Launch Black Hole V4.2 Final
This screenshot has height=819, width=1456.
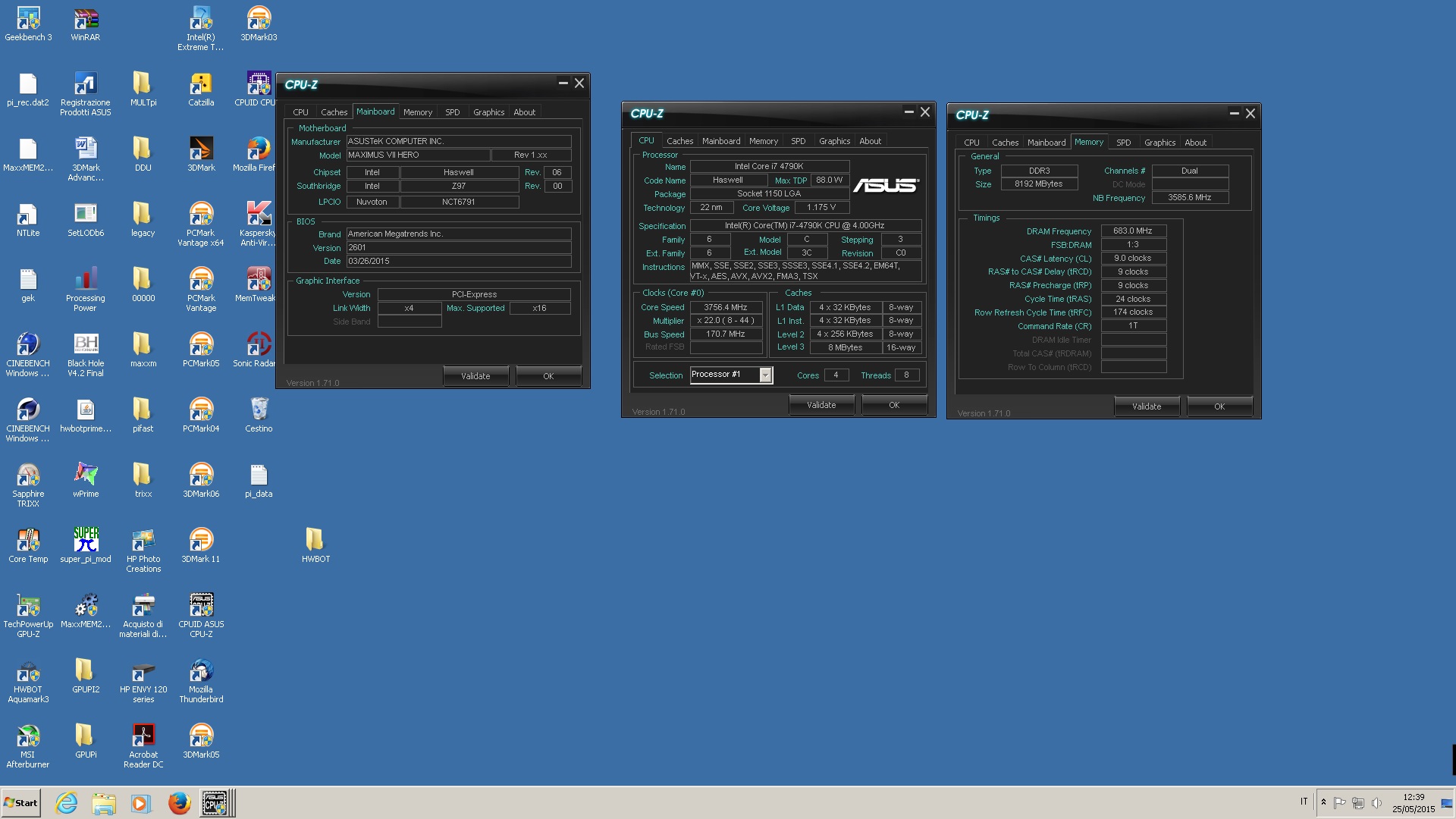(x=86, y=354)
